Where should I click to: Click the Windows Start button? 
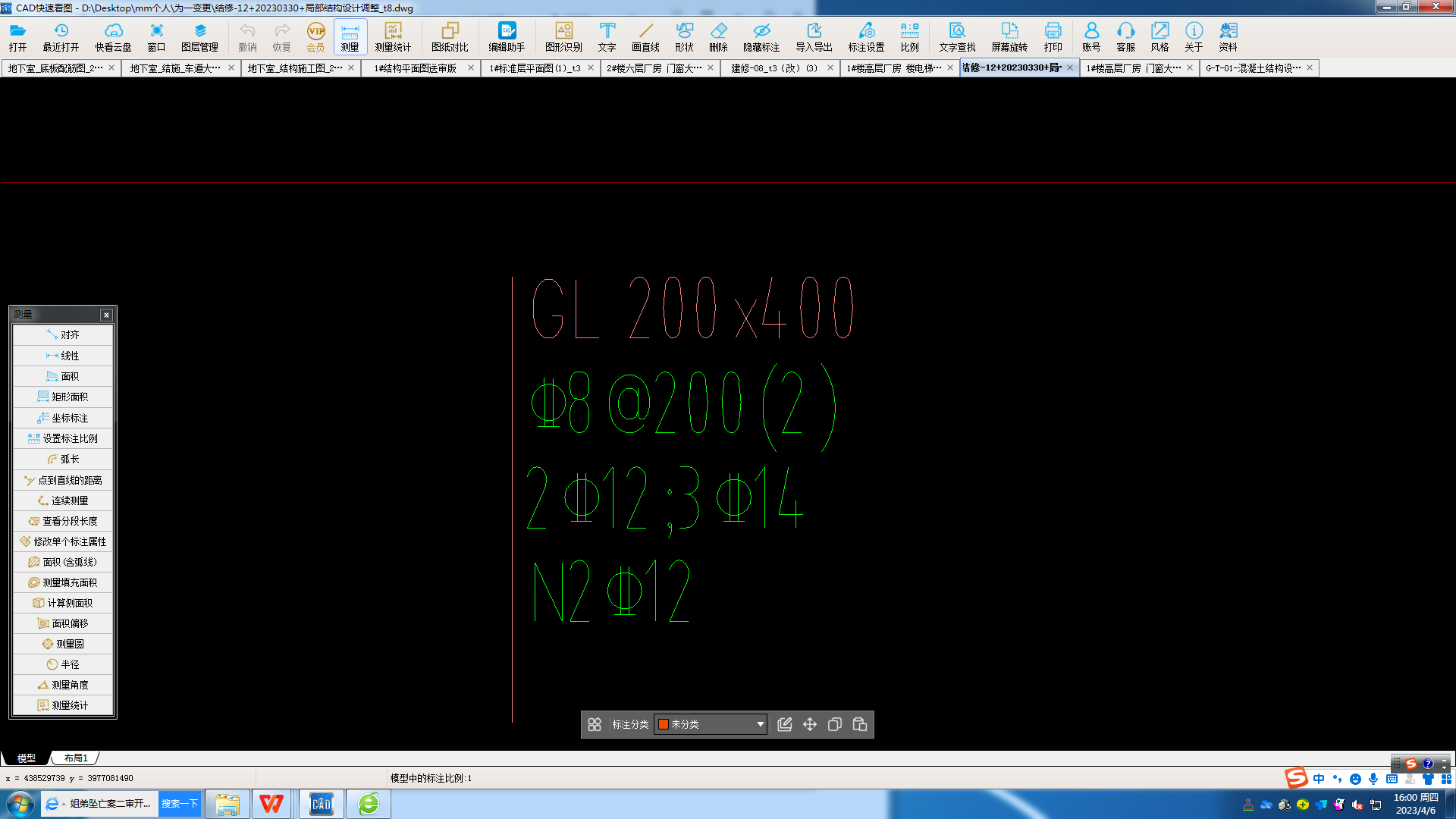[20, 804]
